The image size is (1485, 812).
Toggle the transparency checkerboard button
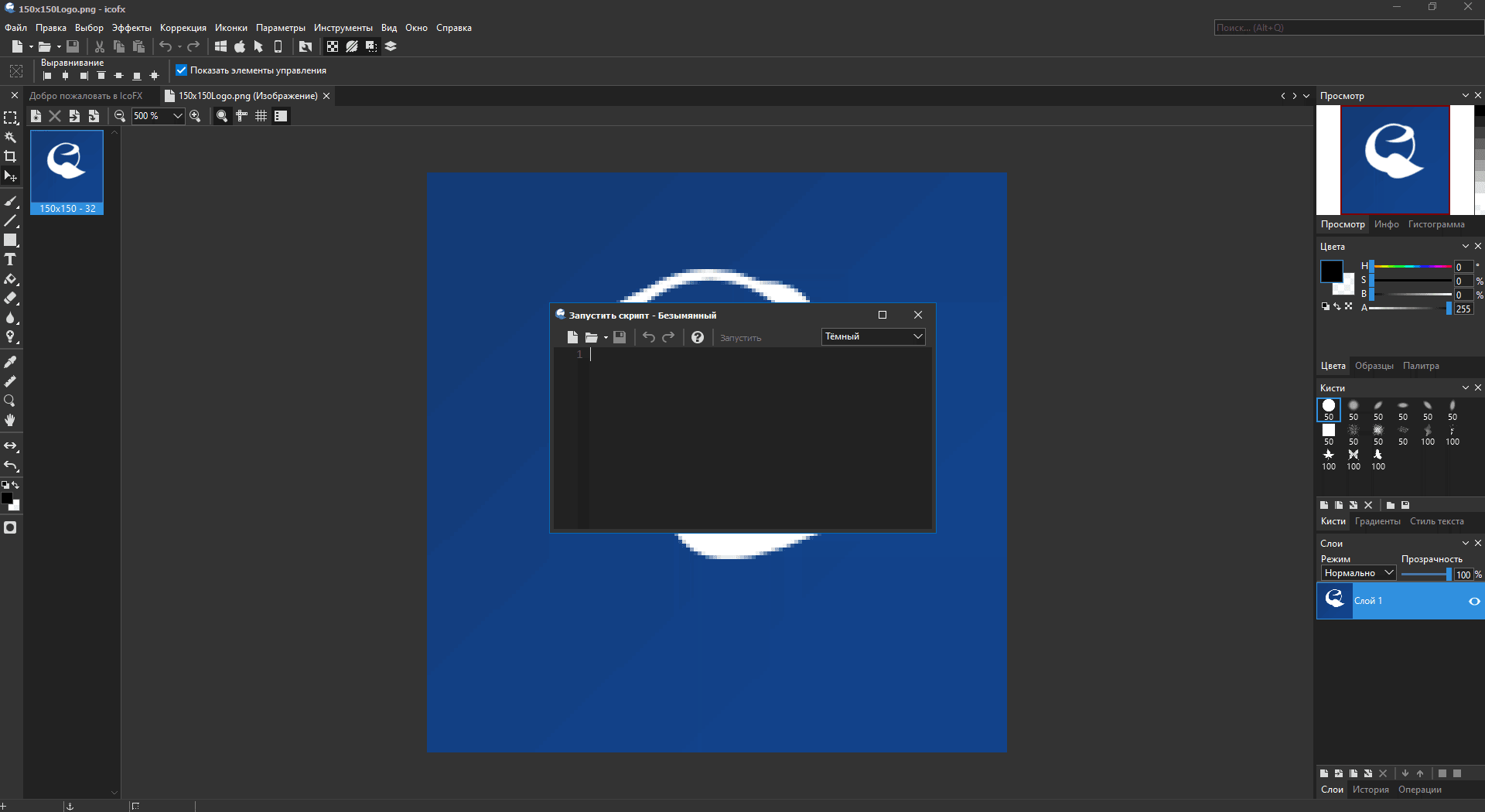[333, 46]
